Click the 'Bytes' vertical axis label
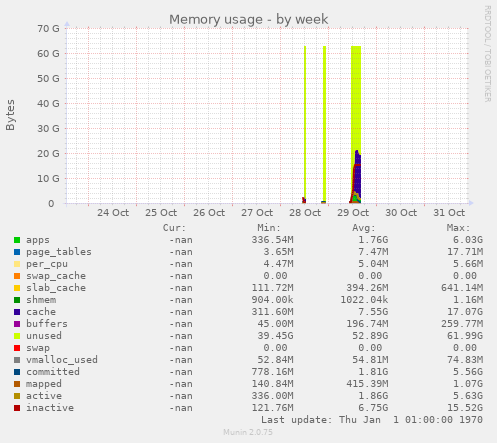Image resolution: width=497 pixels, height=443 pixels. pos(10,115)
